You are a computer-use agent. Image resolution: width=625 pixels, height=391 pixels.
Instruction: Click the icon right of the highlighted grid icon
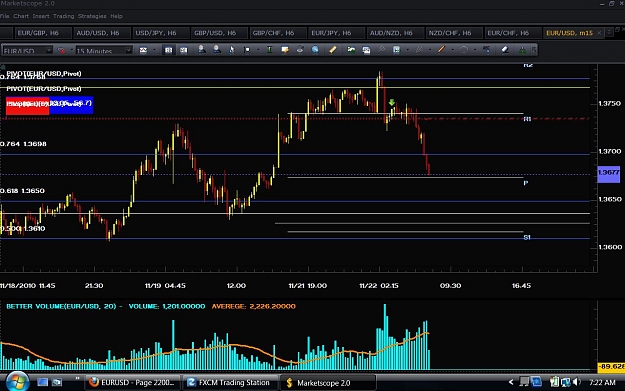[x=183, y=50]
